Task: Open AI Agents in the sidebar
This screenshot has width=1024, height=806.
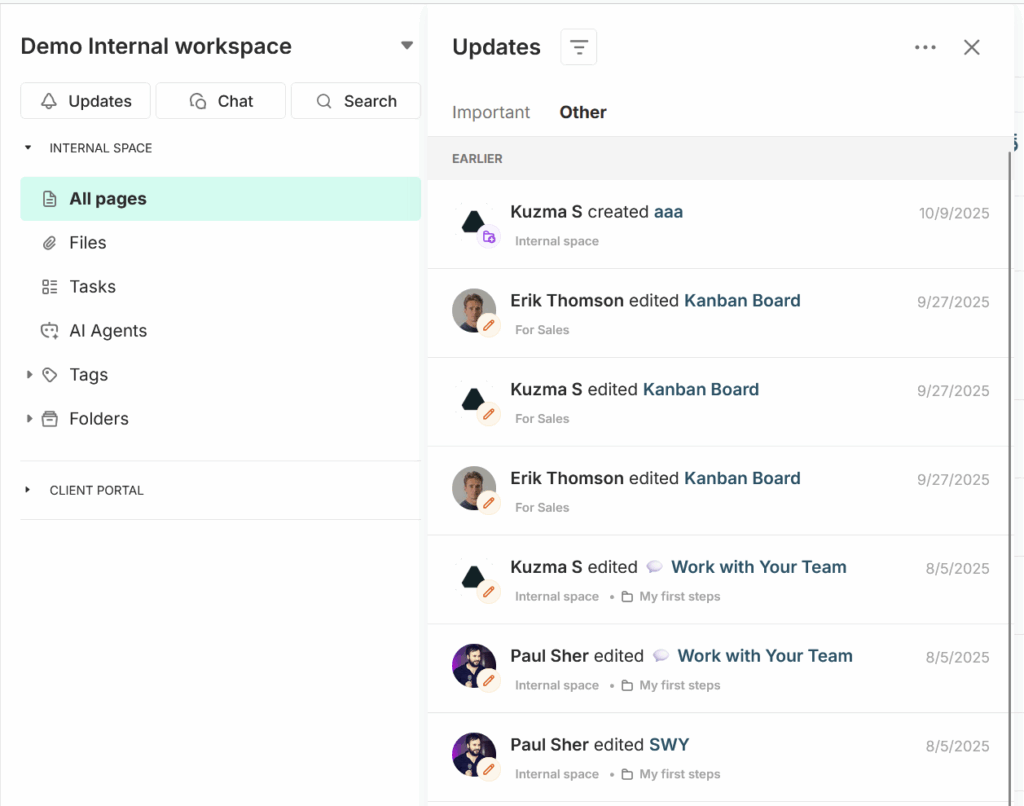Action: pyautogui.click(x=107, y=331)
